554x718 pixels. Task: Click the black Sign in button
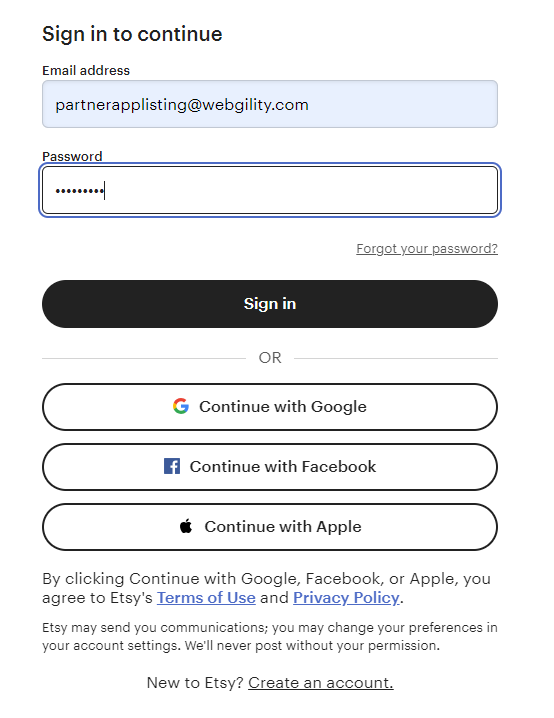pyautogui.click(x=270, y=304)
